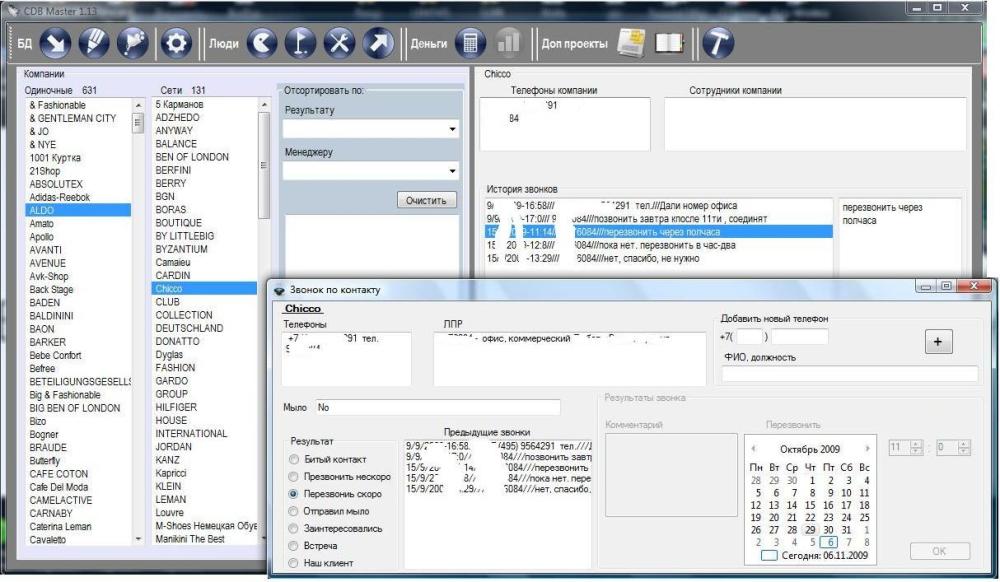1000x582 pixels.
Task: Click the pencil edit icon in toolbar
Action: click(93, 43)
